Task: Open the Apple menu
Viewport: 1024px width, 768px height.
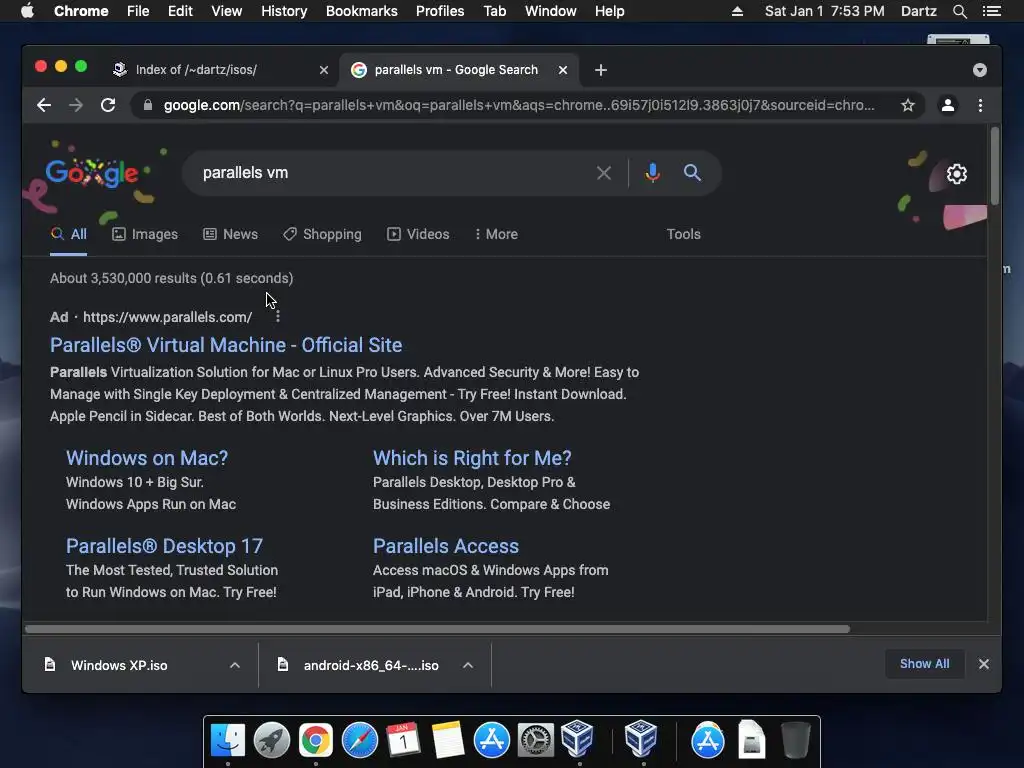Action: [x=27, y=11]
